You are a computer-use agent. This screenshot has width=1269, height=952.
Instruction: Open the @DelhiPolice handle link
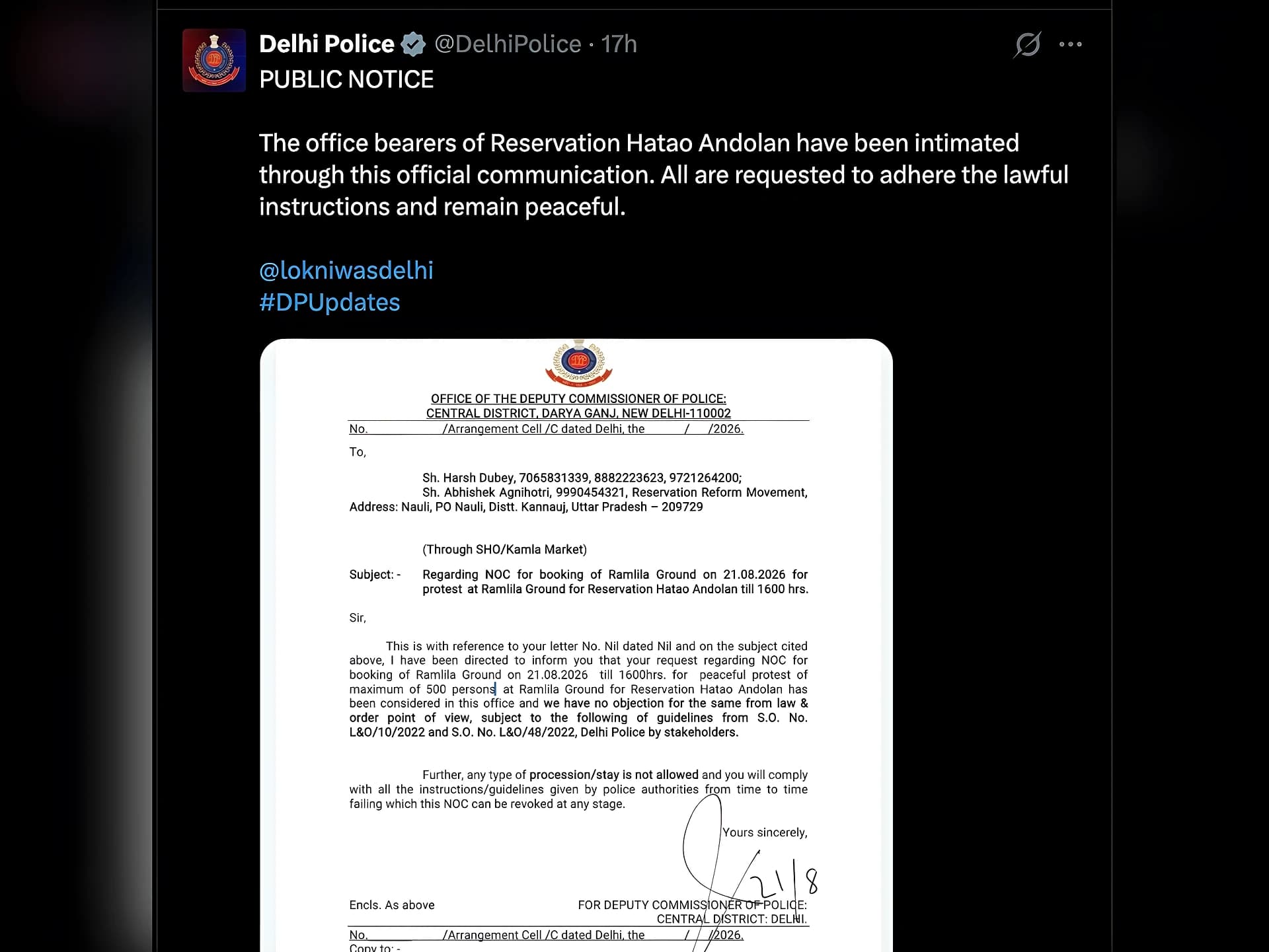tap(508, 44)
